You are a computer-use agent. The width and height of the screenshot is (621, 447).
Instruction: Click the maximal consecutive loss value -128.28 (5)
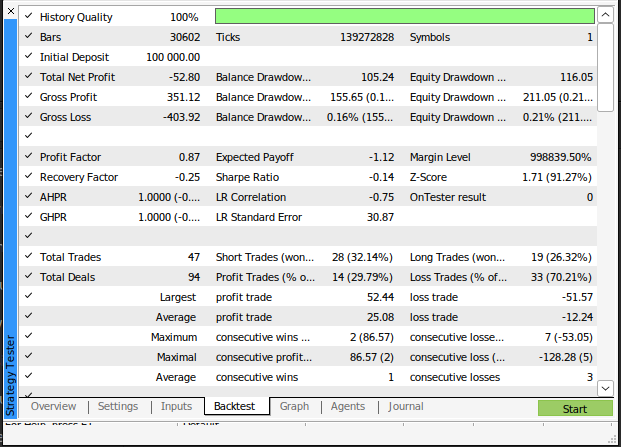566,357
